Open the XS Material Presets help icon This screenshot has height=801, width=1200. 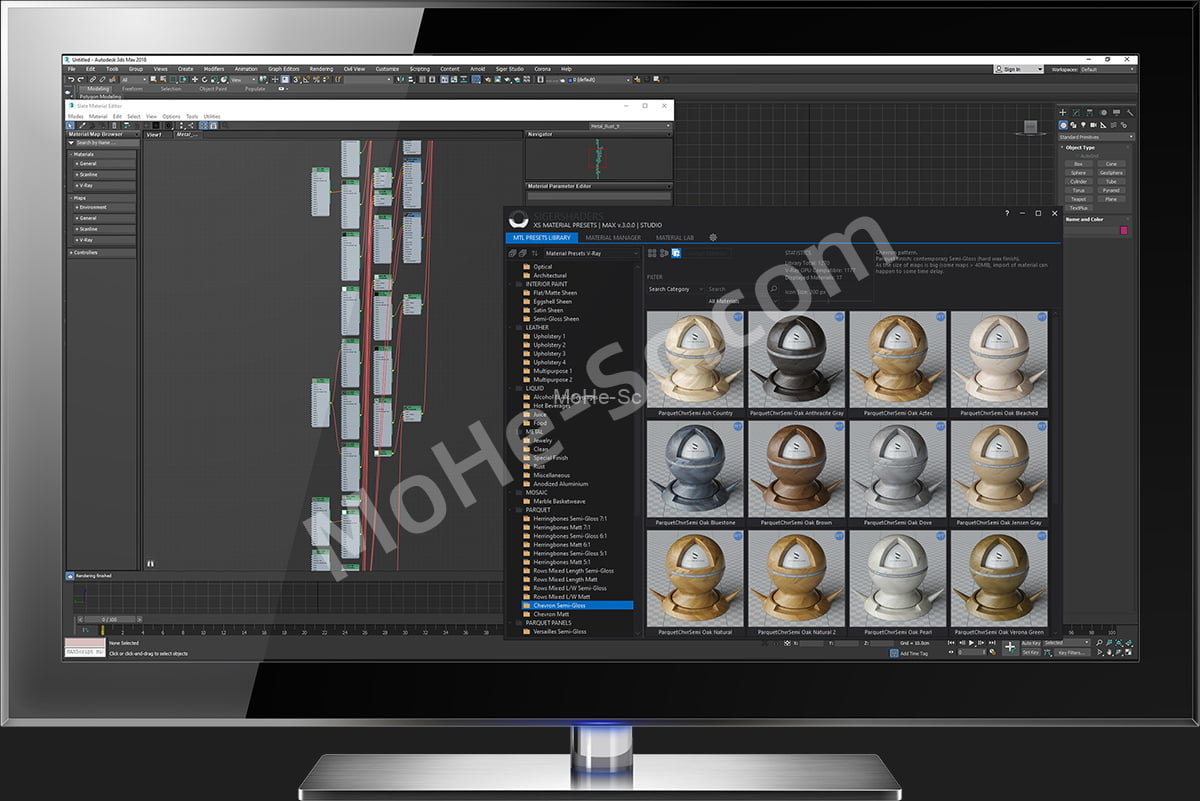(1006, 213)
